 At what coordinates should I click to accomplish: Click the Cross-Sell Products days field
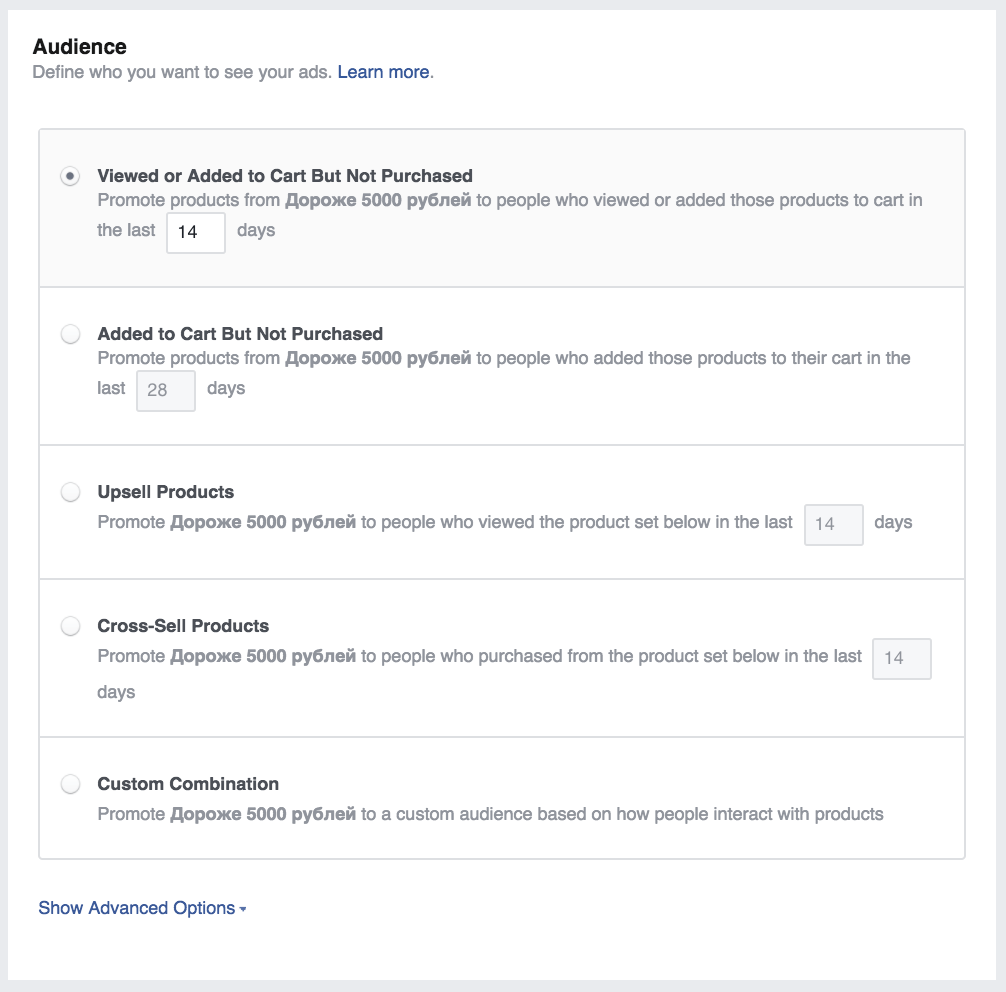coord(901,658)
